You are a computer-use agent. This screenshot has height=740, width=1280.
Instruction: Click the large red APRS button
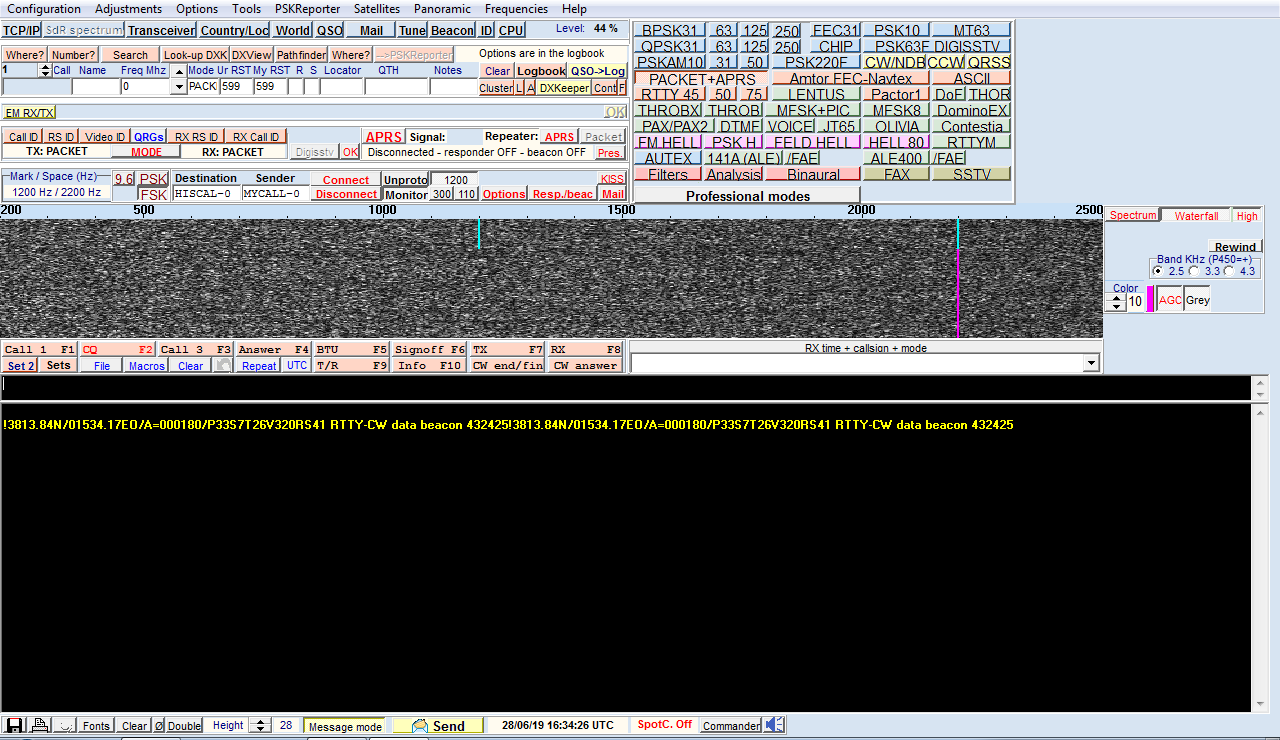[x=383, y=137]
